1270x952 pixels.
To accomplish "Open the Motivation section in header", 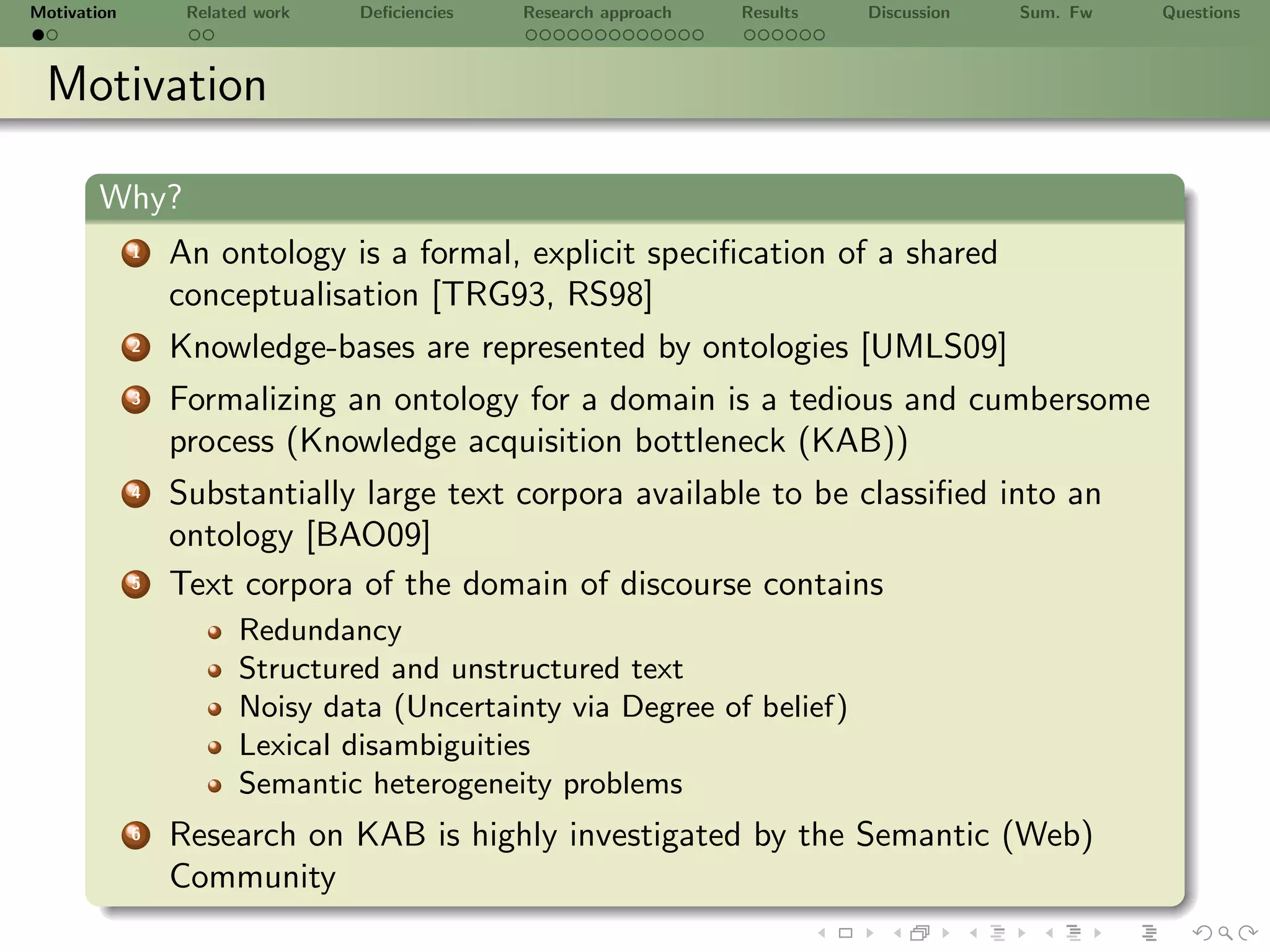I will pos(73,12).
